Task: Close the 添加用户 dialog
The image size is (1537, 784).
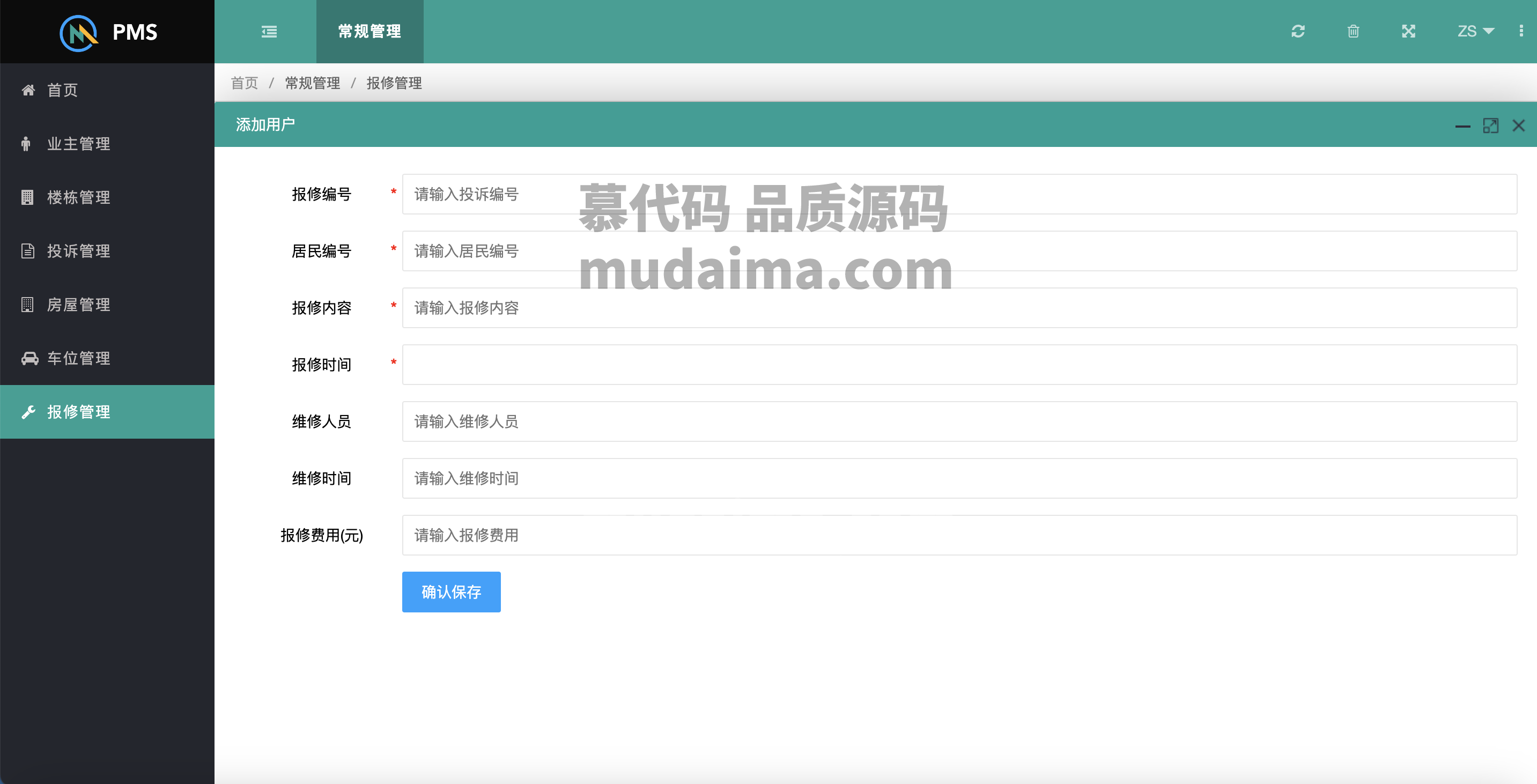Action: click(x=1519, y=126)
